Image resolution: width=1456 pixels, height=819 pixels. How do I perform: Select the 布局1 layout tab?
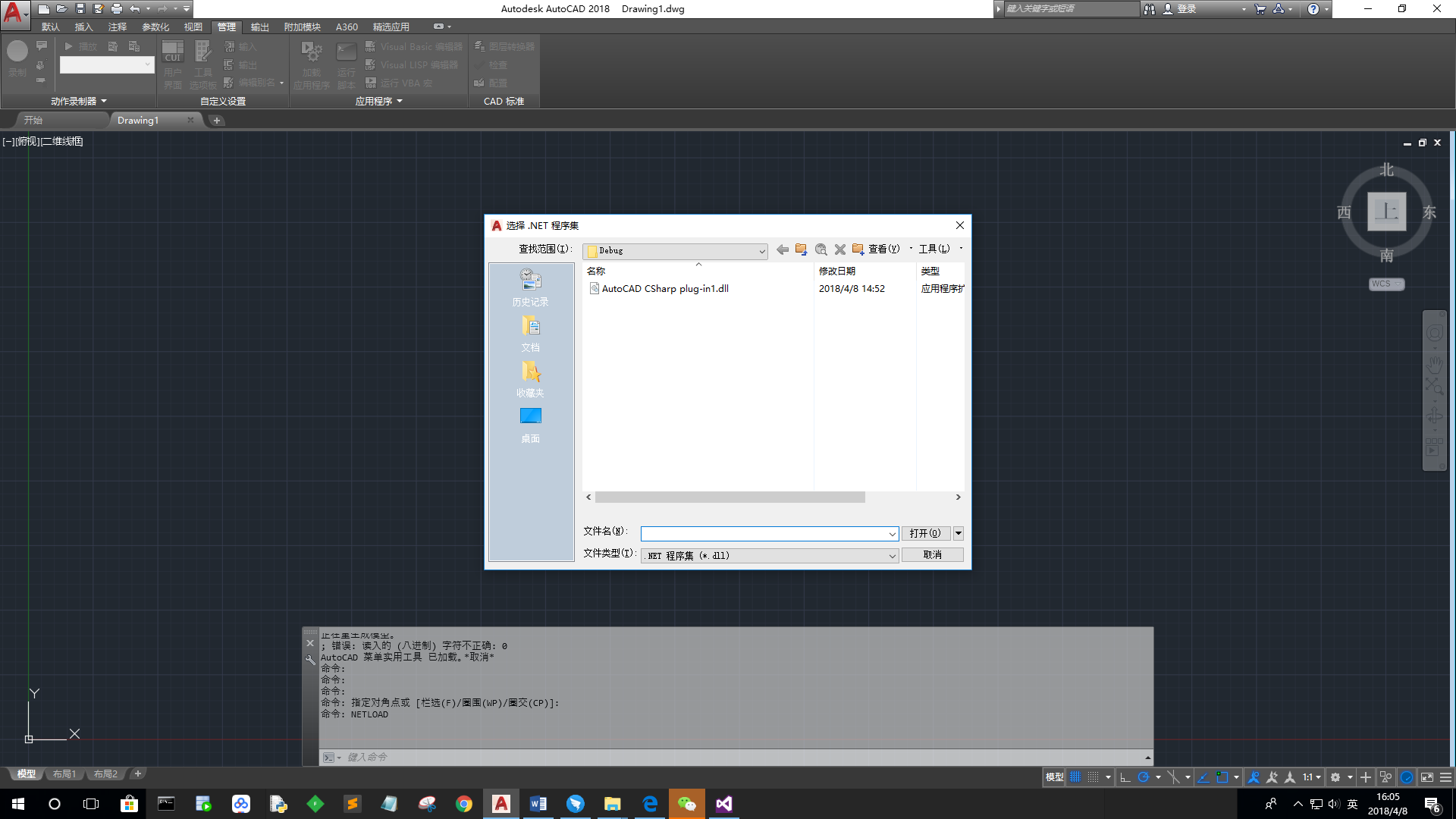64,774
